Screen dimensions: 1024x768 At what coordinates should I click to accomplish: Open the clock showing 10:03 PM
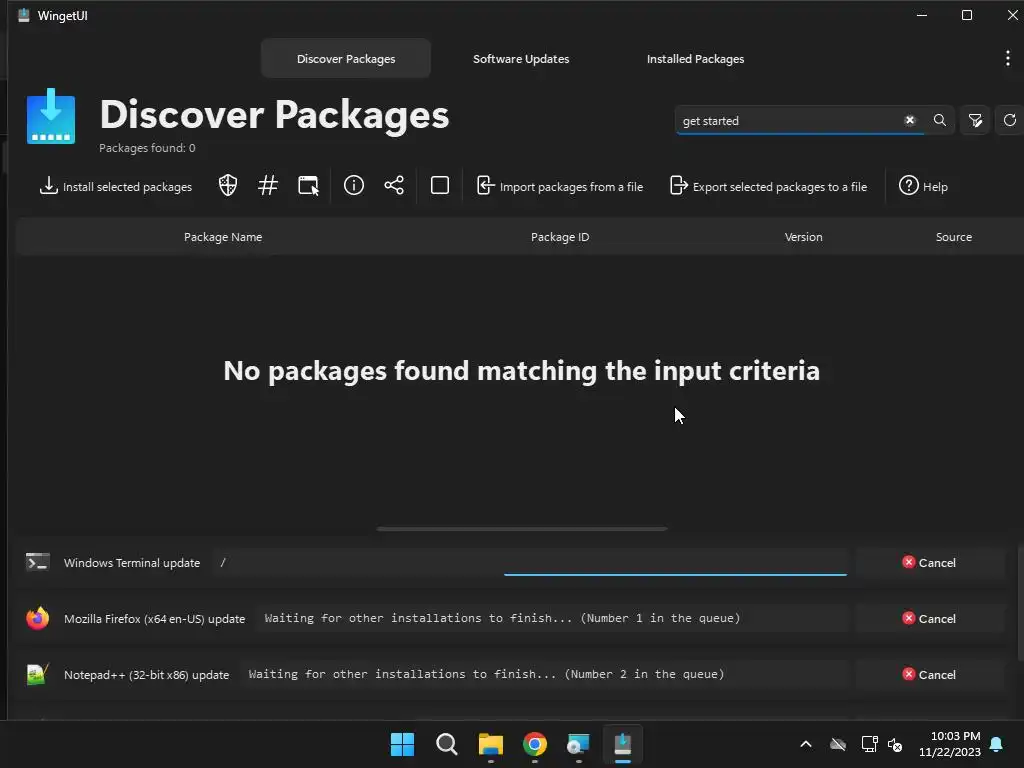point(950,744)
